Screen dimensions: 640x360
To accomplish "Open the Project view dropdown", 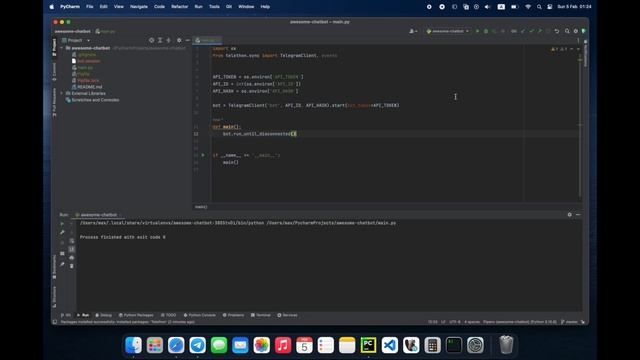I will pos(76,40).
